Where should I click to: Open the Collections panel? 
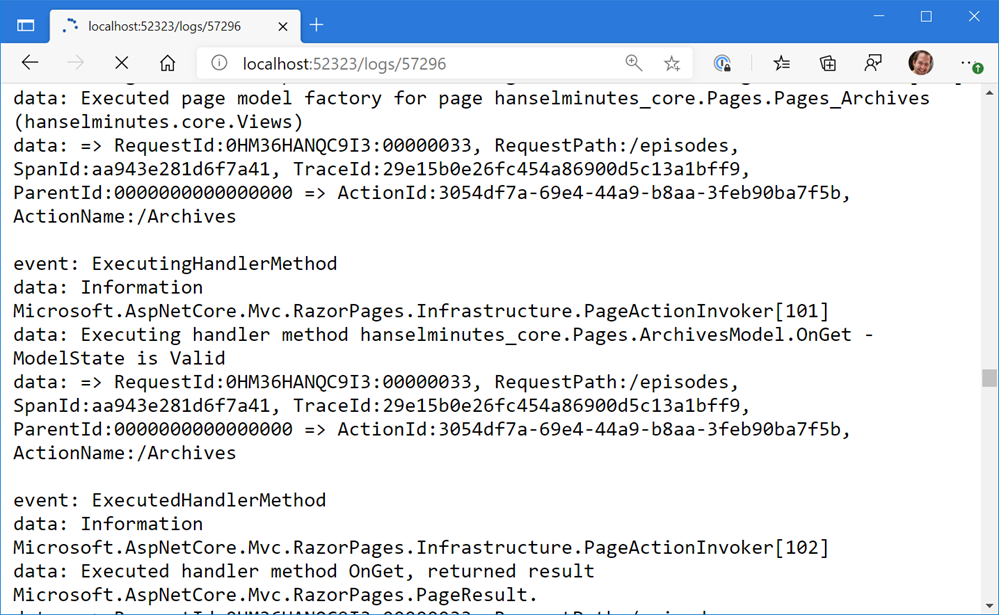(x=828, y=62)
